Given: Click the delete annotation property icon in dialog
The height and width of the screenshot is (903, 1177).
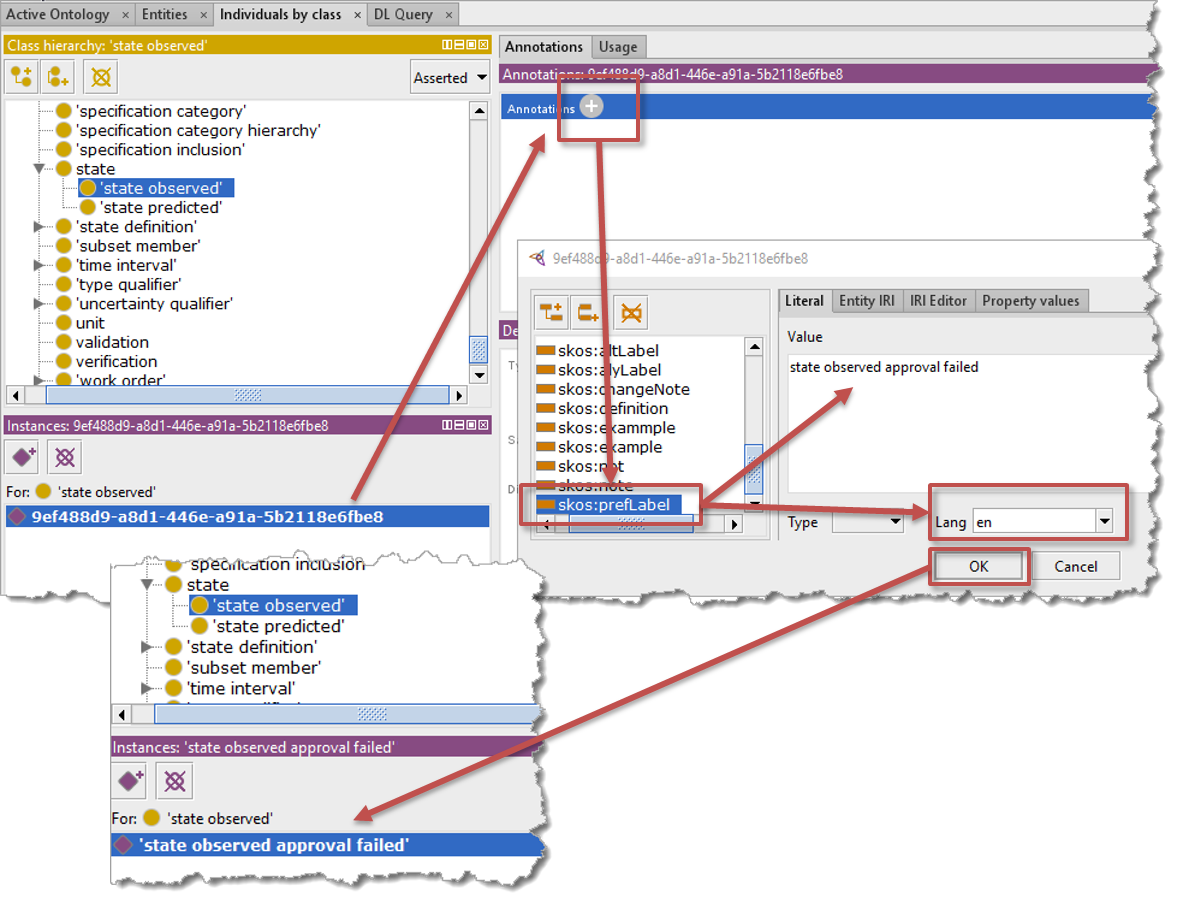Looking at the screenshot, I should point(631,313).
